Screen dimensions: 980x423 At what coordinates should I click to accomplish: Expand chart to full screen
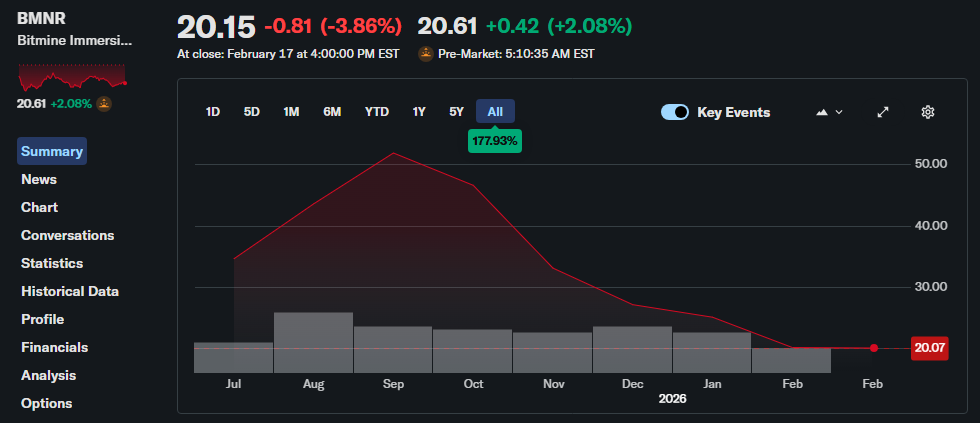(x=883, y=112)
